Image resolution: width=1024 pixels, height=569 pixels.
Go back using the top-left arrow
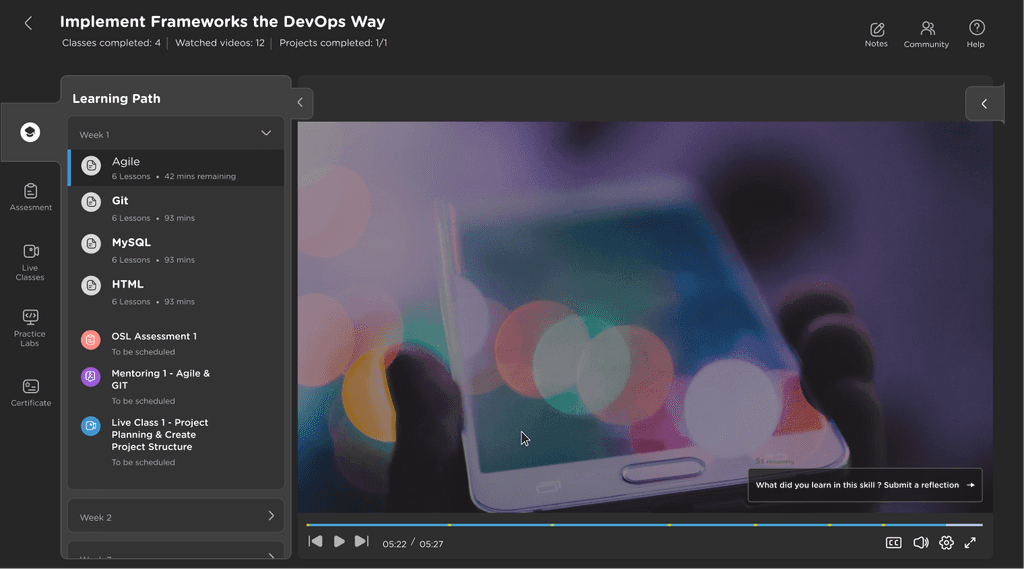coord(28,24)
